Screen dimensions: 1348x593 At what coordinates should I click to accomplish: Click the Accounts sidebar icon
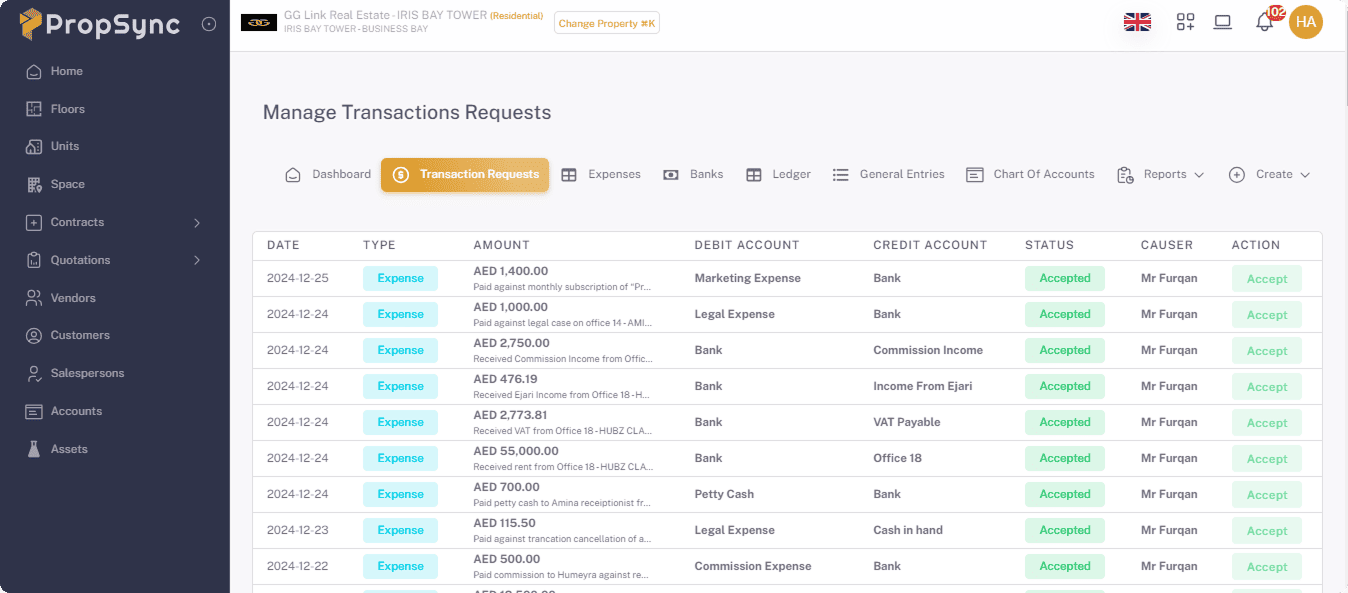(34, 411)
